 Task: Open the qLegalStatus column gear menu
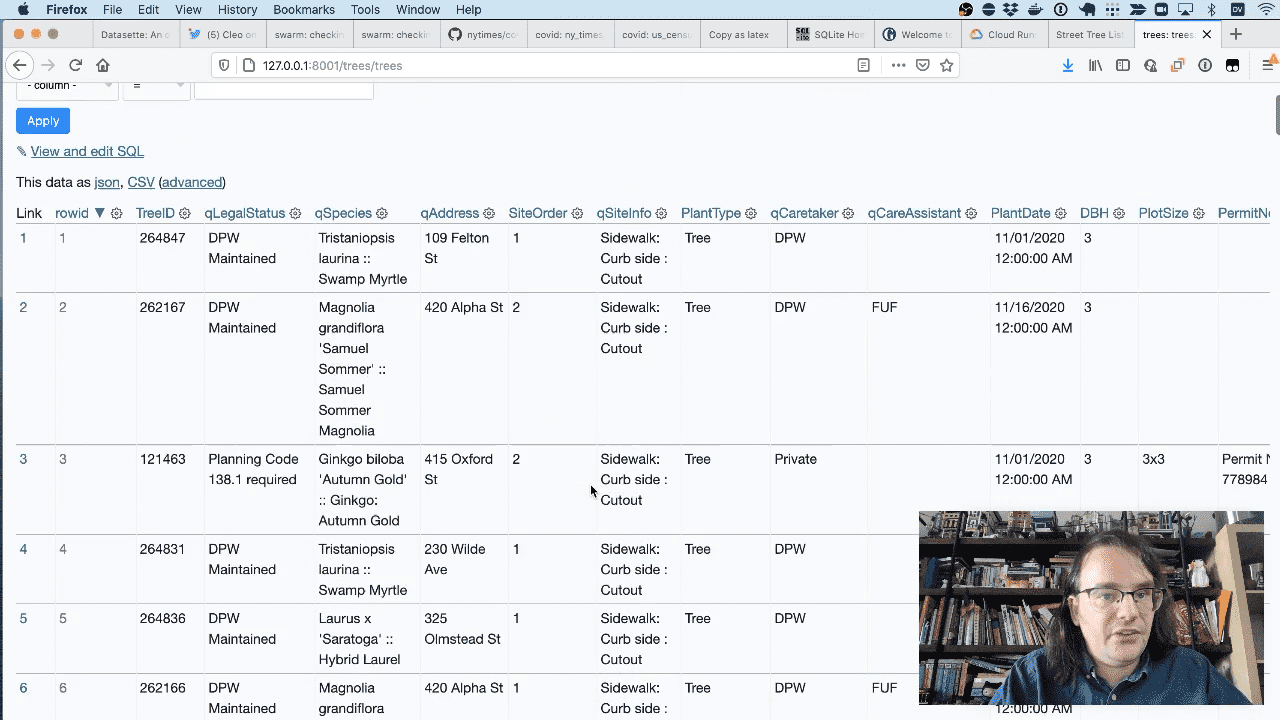295,213
